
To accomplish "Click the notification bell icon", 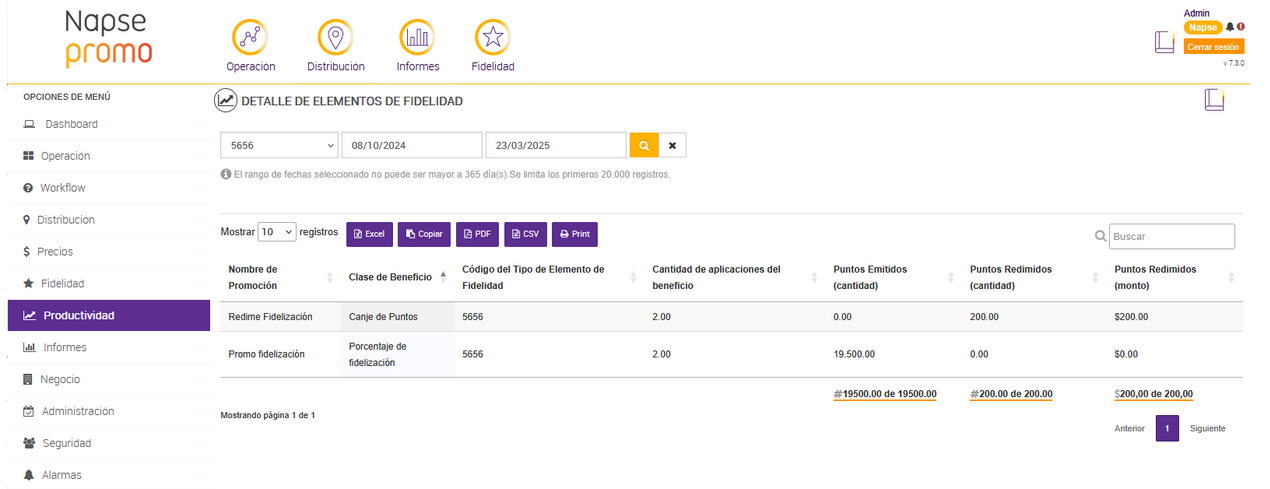I will click(x=1230, y=27).
